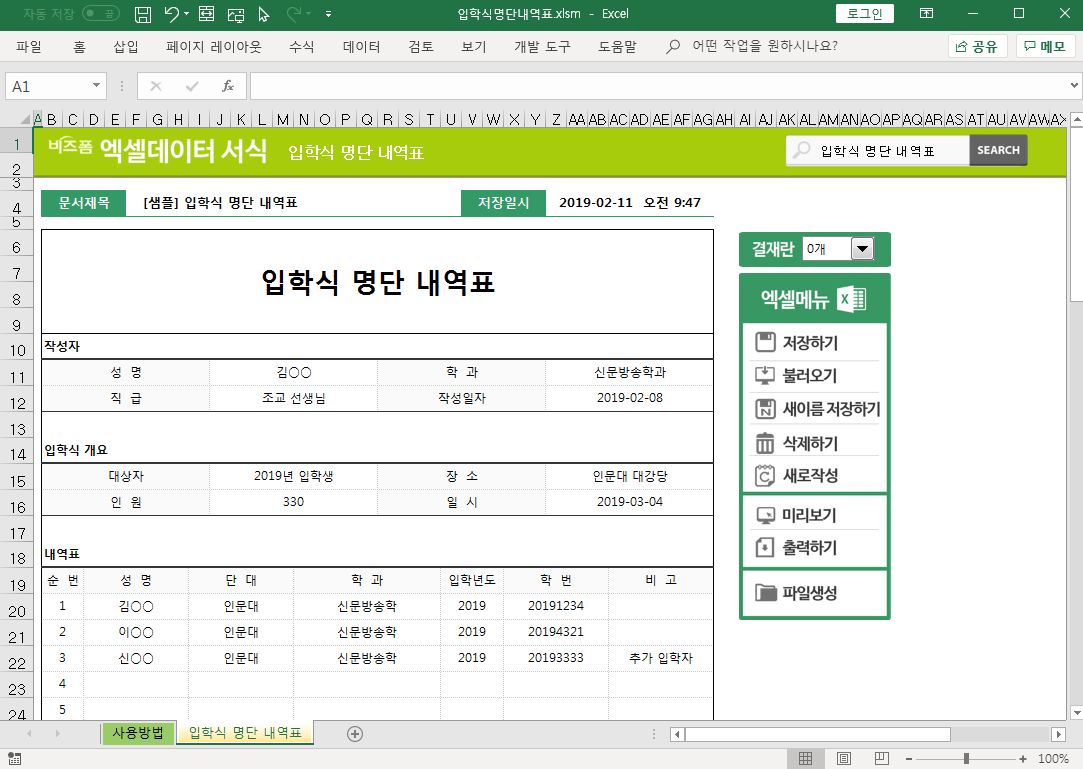
Task: Switch to Page Layout view icon
Action: (x=843, y=759)
